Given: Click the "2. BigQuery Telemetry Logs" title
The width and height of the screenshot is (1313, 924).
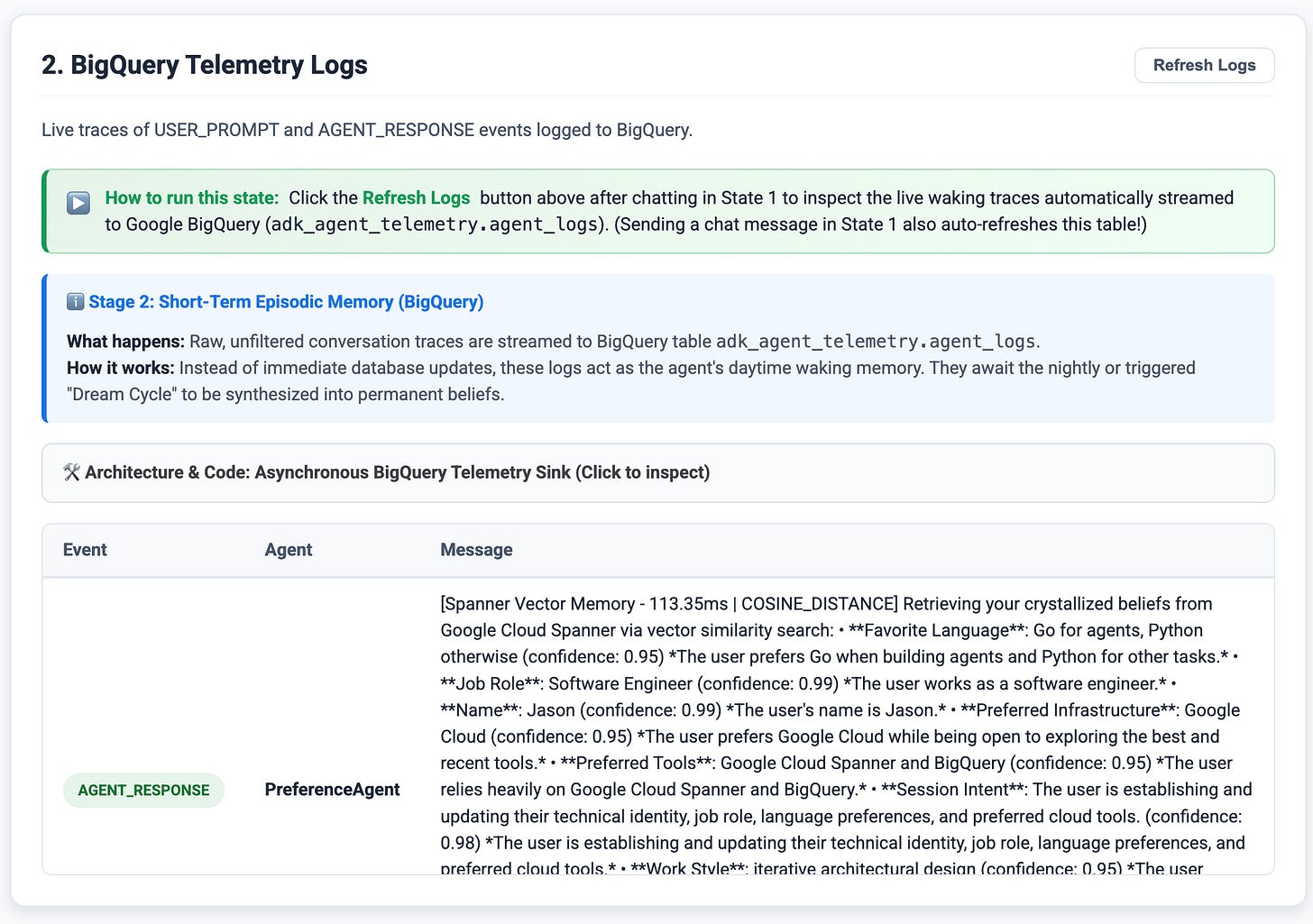Looking at the screenshot, I should (x=205, y=65).
